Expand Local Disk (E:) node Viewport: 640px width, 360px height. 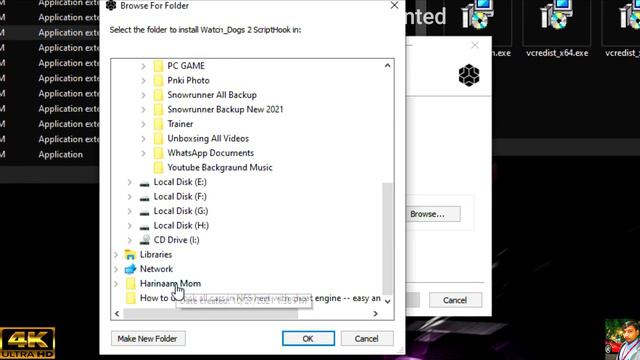click(129, 182)
